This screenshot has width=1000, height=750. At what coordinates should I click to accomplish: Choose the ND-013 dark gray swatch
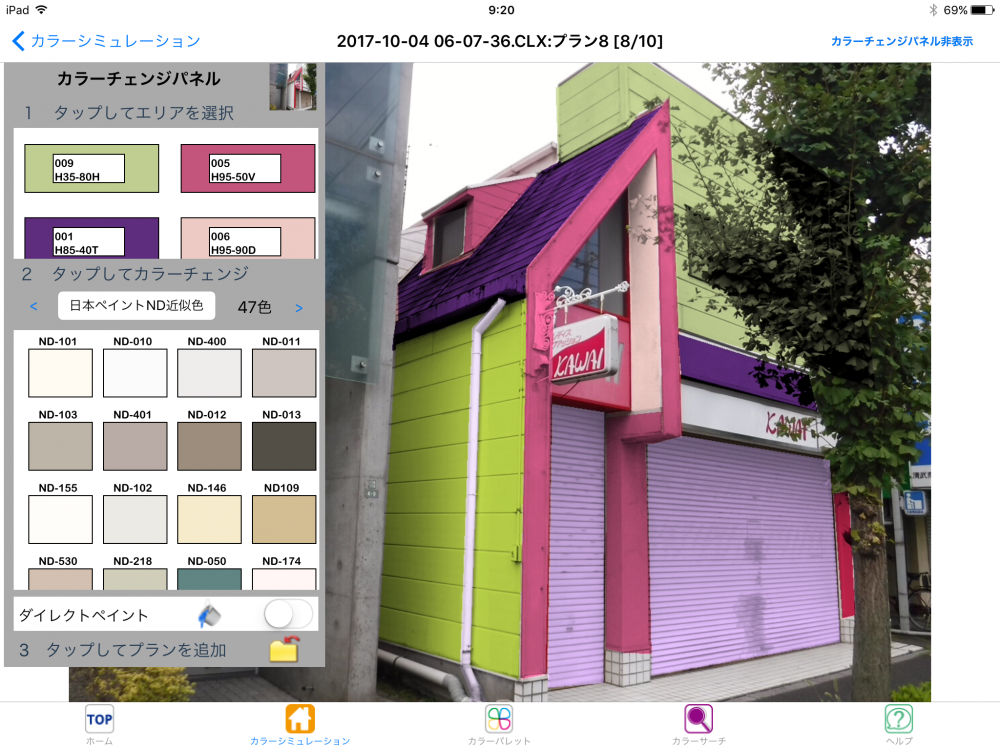[x=284, y=446]
